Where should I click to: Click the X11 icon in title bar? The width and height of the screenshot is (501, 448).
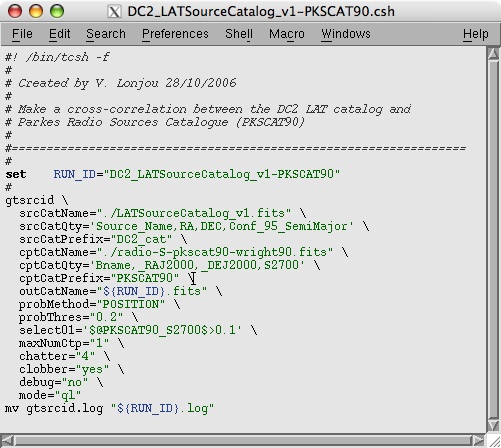coord(114,12)
